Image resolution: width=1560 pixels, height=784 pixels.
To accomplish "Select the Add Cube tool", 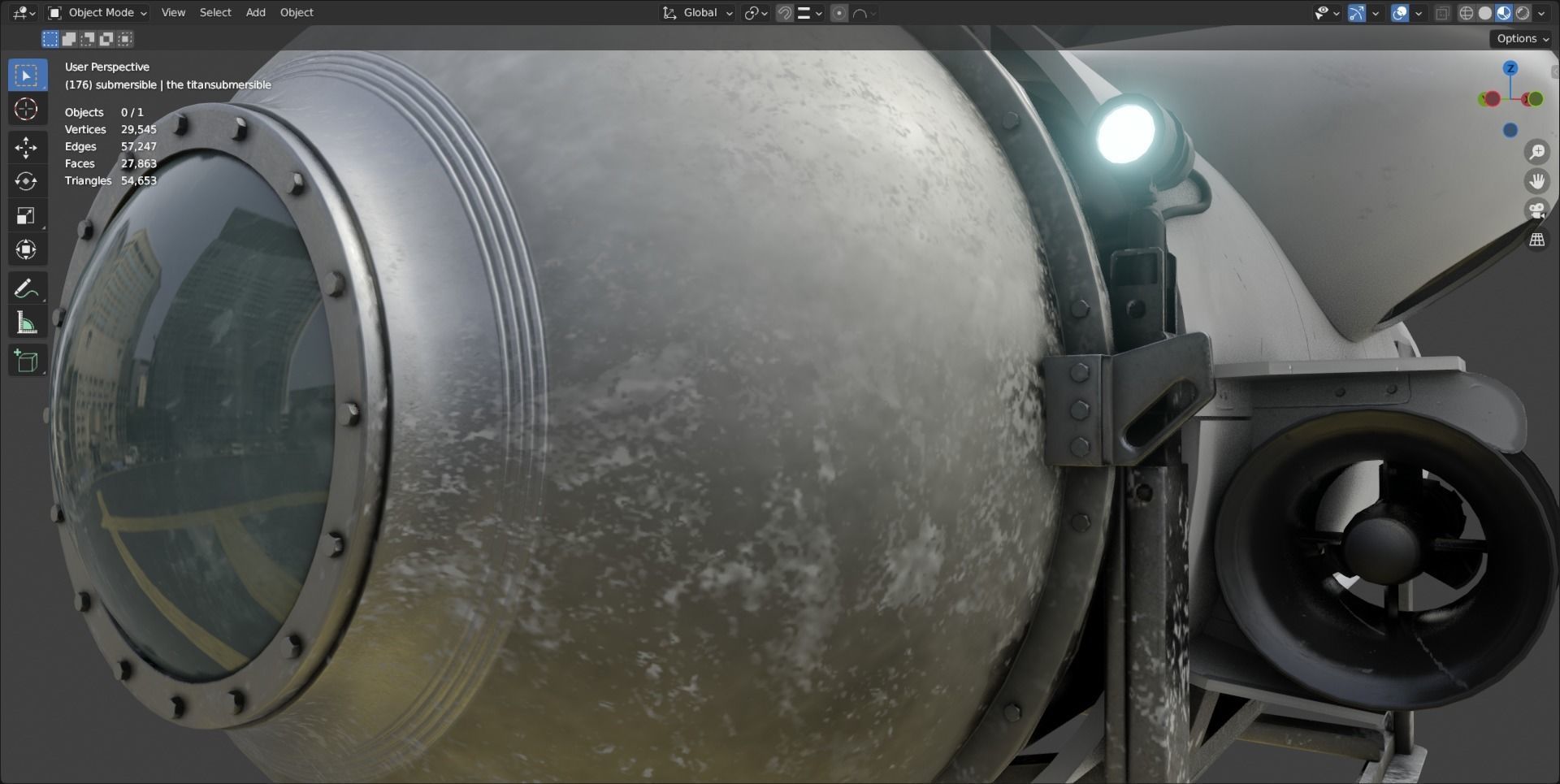I will pos(27,361).
